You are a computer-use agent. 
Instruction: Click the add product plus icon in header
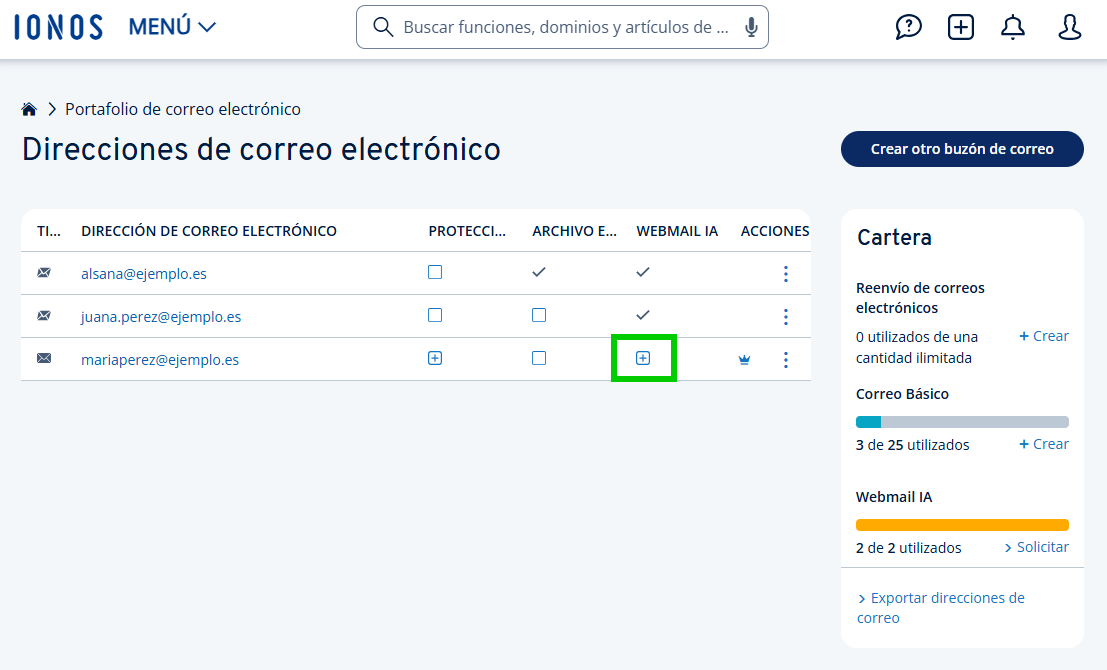[x=960, y=28]
